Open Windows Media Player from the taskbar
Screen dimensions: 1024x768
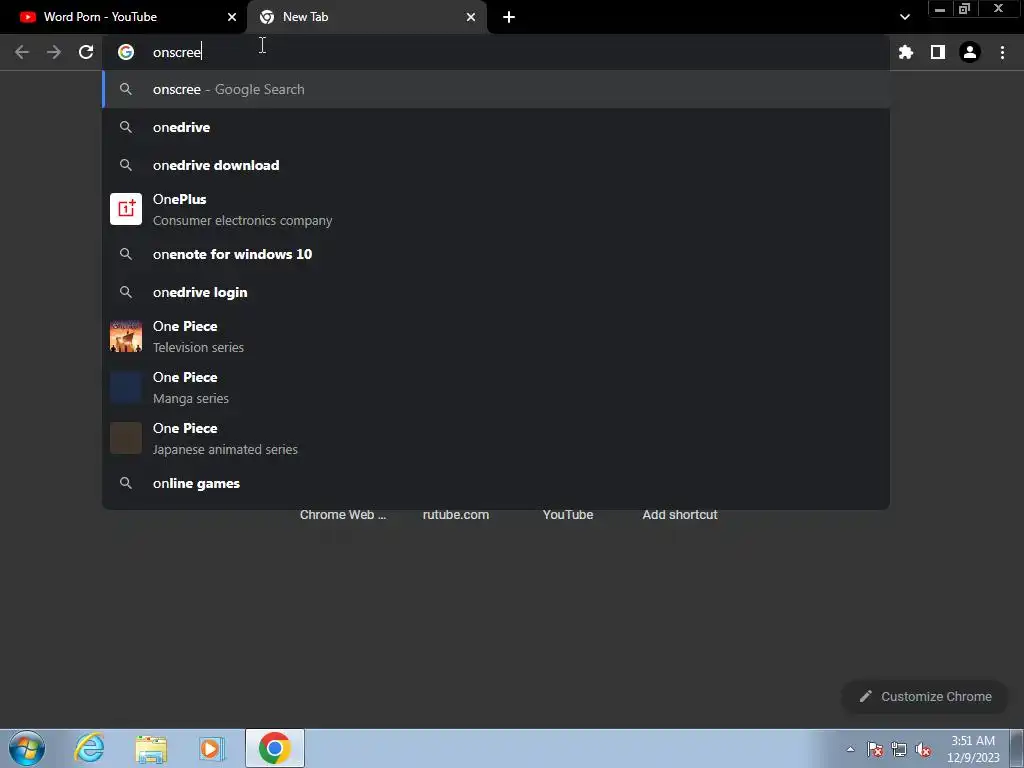[x=212, y=748]
